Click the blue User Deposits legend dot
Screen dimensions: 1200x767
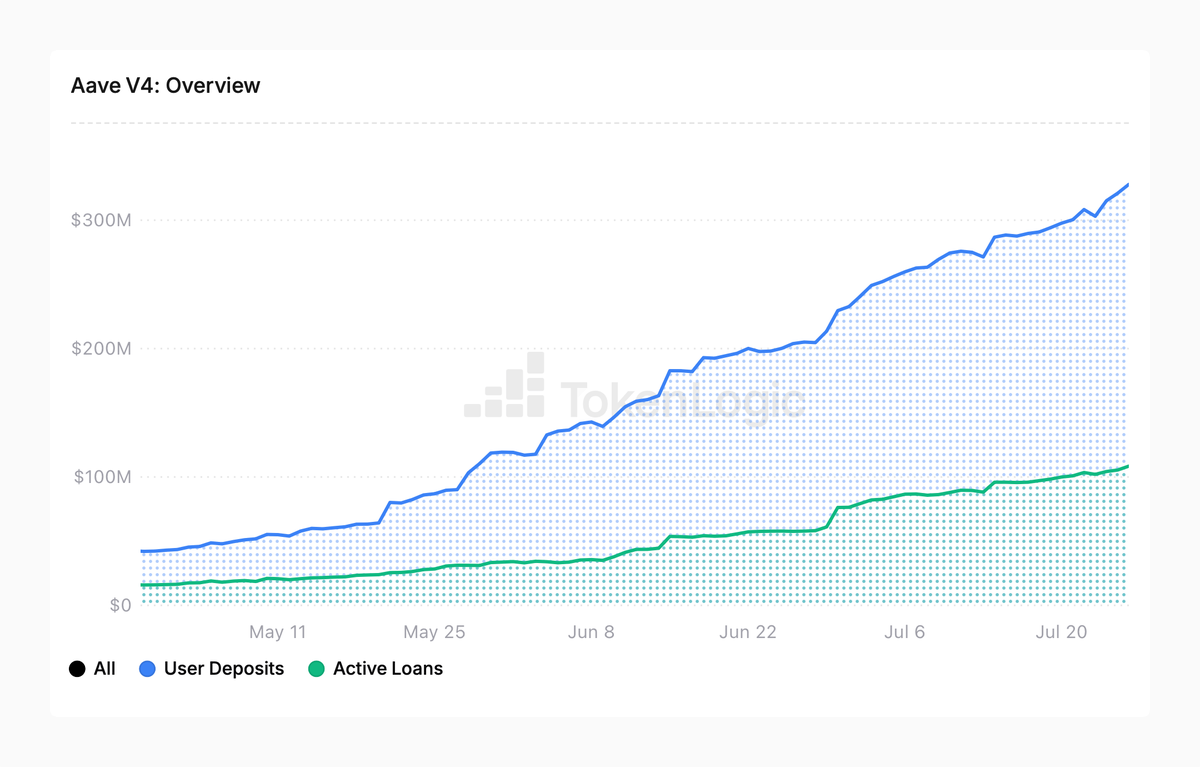[x=147, y=669]
